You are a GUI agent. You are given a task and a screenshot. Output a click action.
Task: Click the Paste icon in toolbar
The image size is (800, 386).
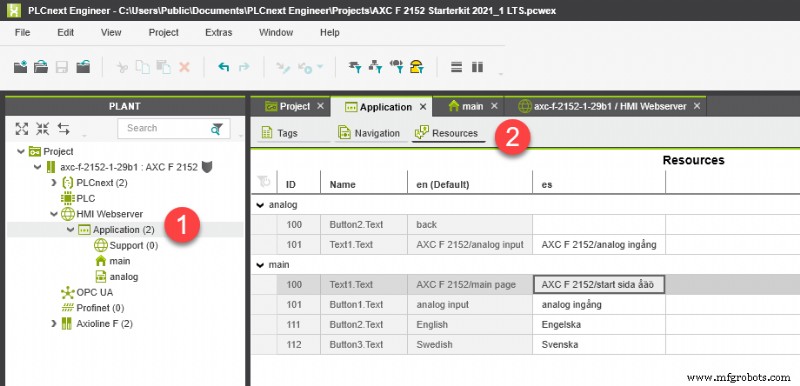tap(163, 67)
